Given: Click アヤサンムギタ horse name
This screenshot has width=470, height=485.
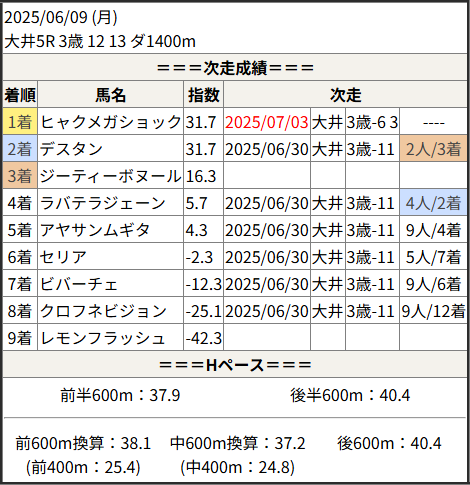Looking at the screenshot, I should click(95, 230).
